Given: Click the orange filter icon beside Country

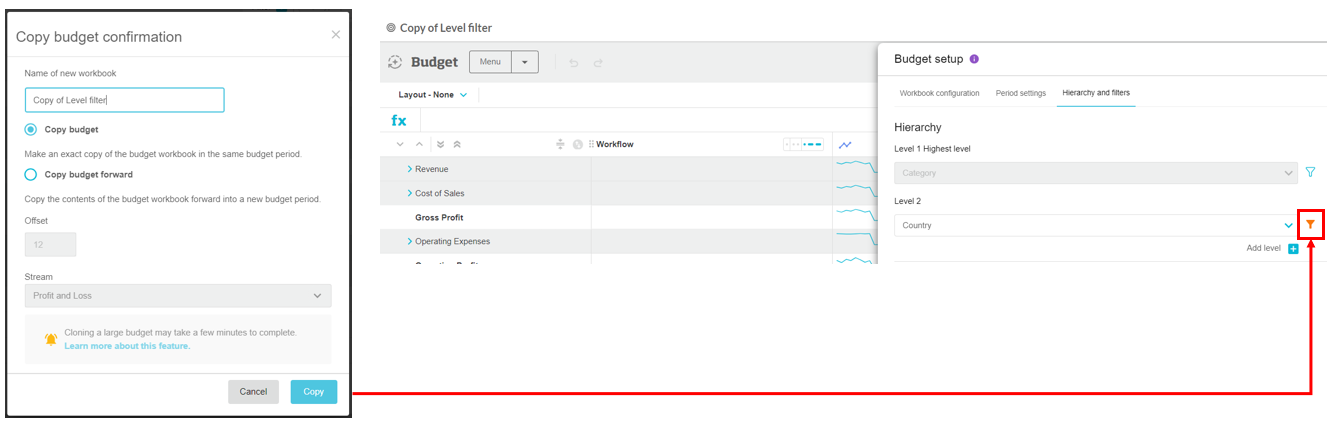Looking at the screenshot, I should coord(1310,225).
